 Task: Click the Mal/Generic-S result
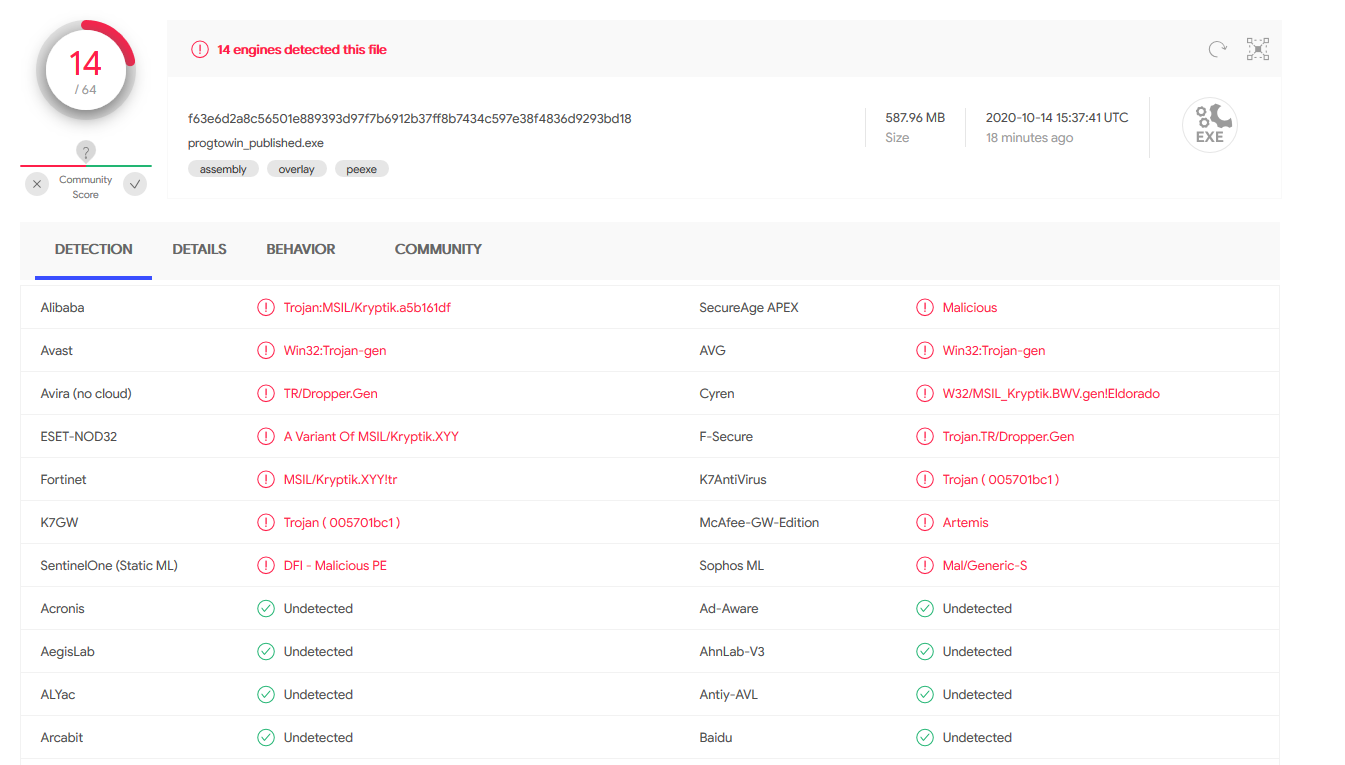click(985, 566)
